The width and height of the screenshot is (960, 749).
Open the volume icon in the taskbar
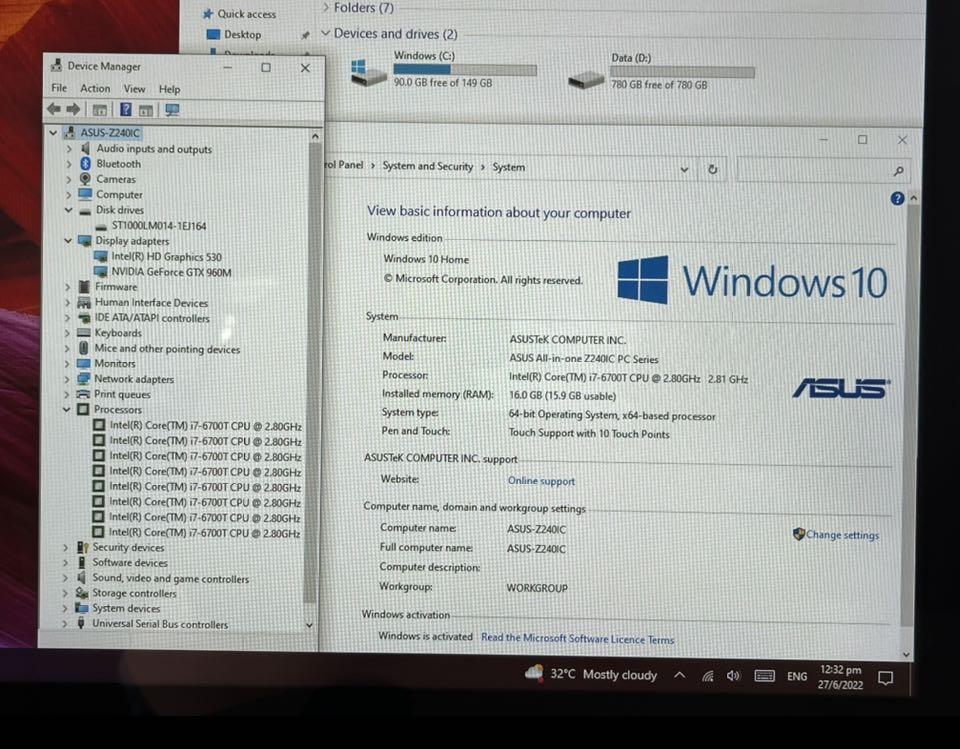point(733,676)
